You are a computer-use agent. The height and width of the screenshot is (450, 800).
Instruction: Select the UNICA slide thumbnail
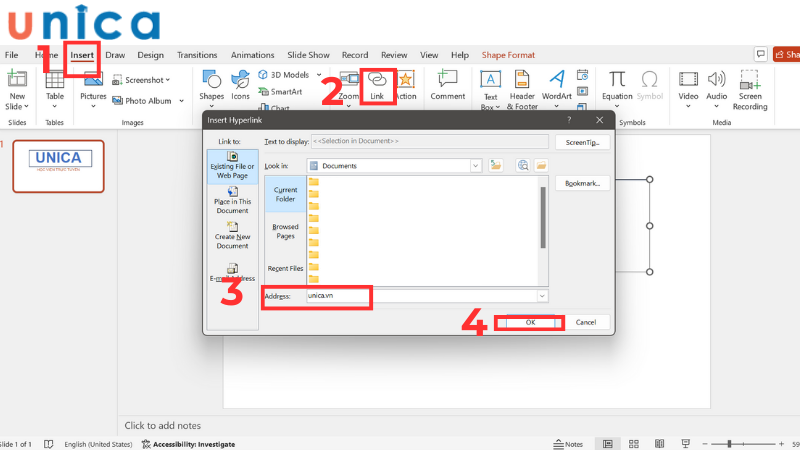click(x=59, y=166)
